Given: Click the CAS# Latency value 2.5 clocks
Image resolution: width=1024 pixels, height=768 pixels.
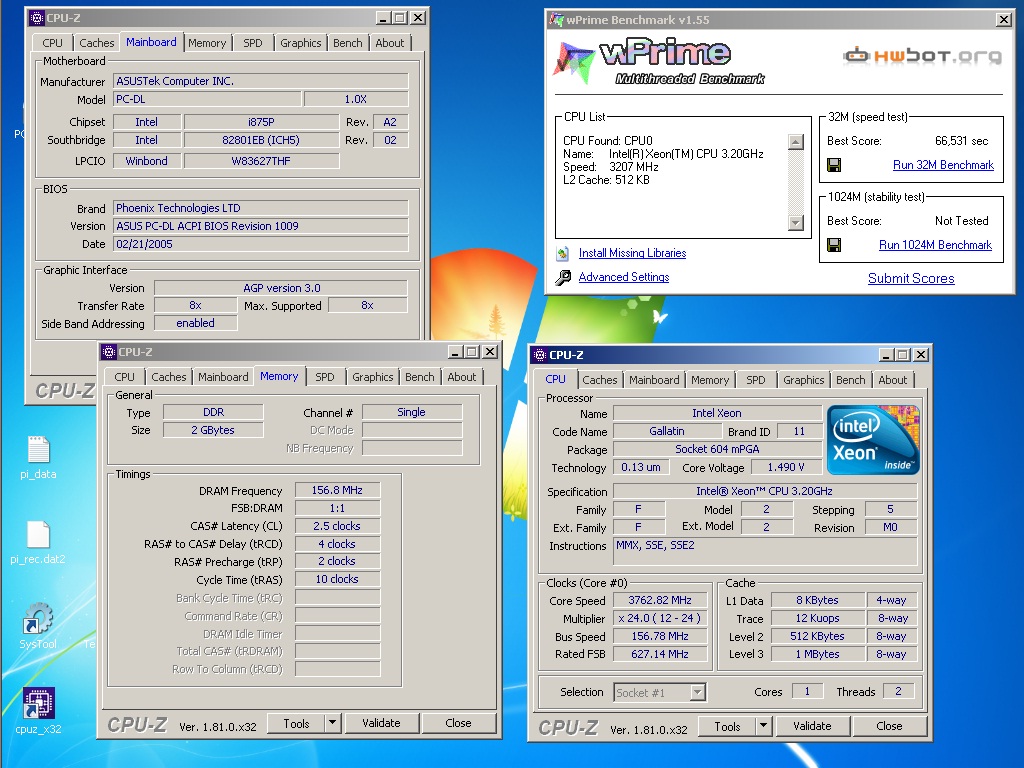Looking at the screenshot, I should [x=337, y=526].
